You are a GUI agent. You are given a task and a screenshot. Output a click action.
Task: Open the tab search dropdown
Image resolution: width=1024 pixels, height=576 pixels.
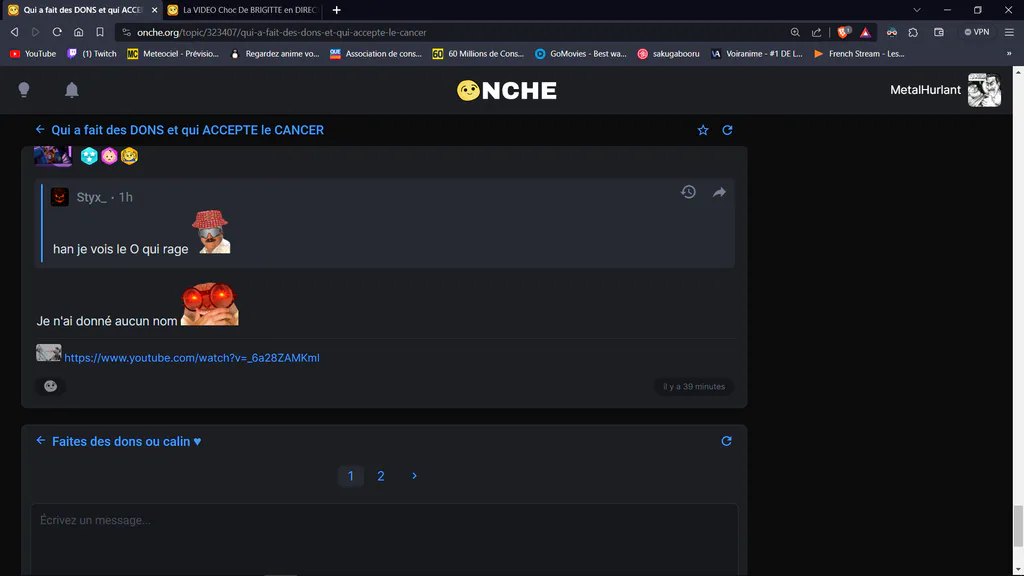[x=917, y=10]
